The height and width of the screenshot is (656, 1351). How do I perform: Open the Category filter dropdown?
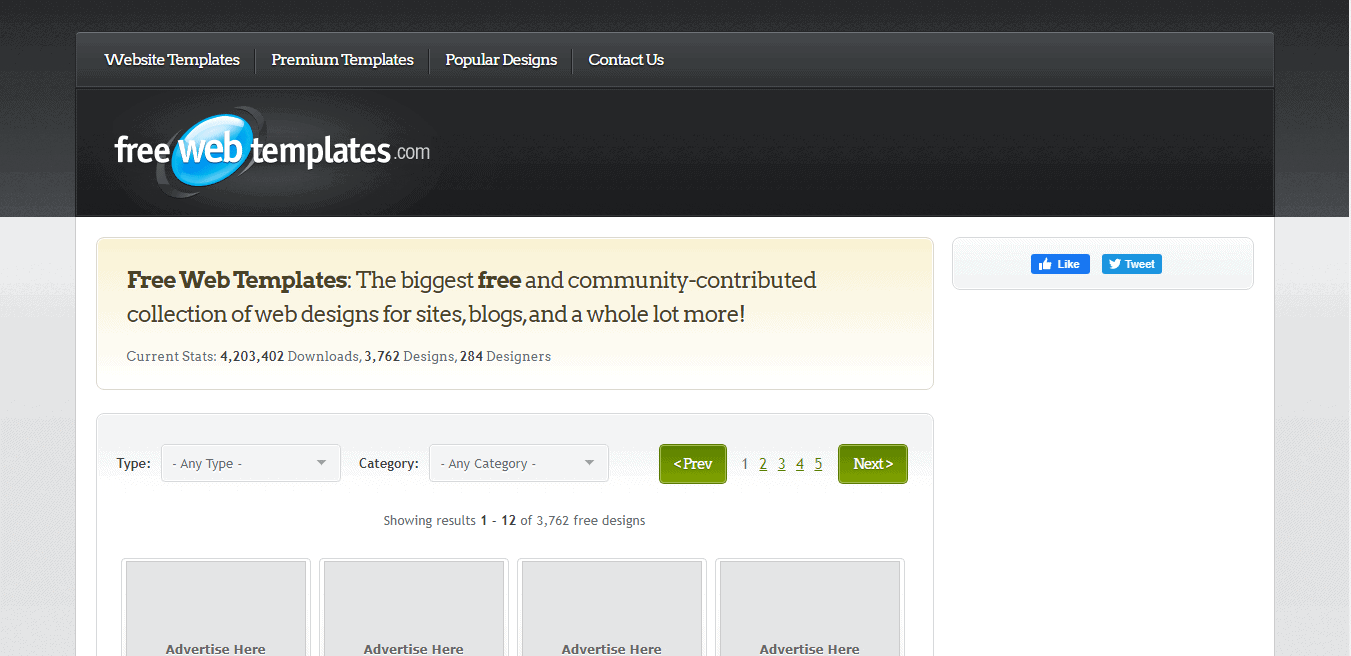tap(518, 463)
